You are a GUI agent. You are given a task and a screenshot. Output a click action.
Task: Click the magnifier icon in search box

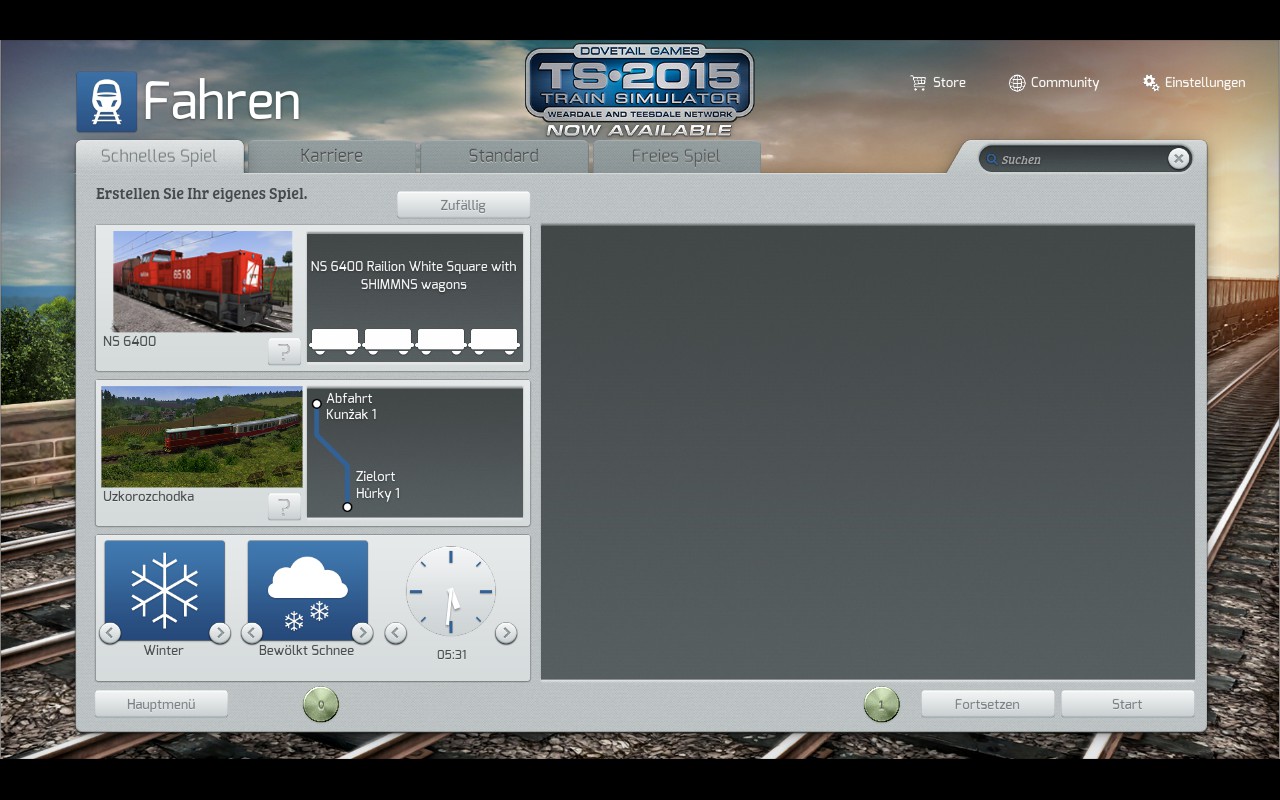992,159
